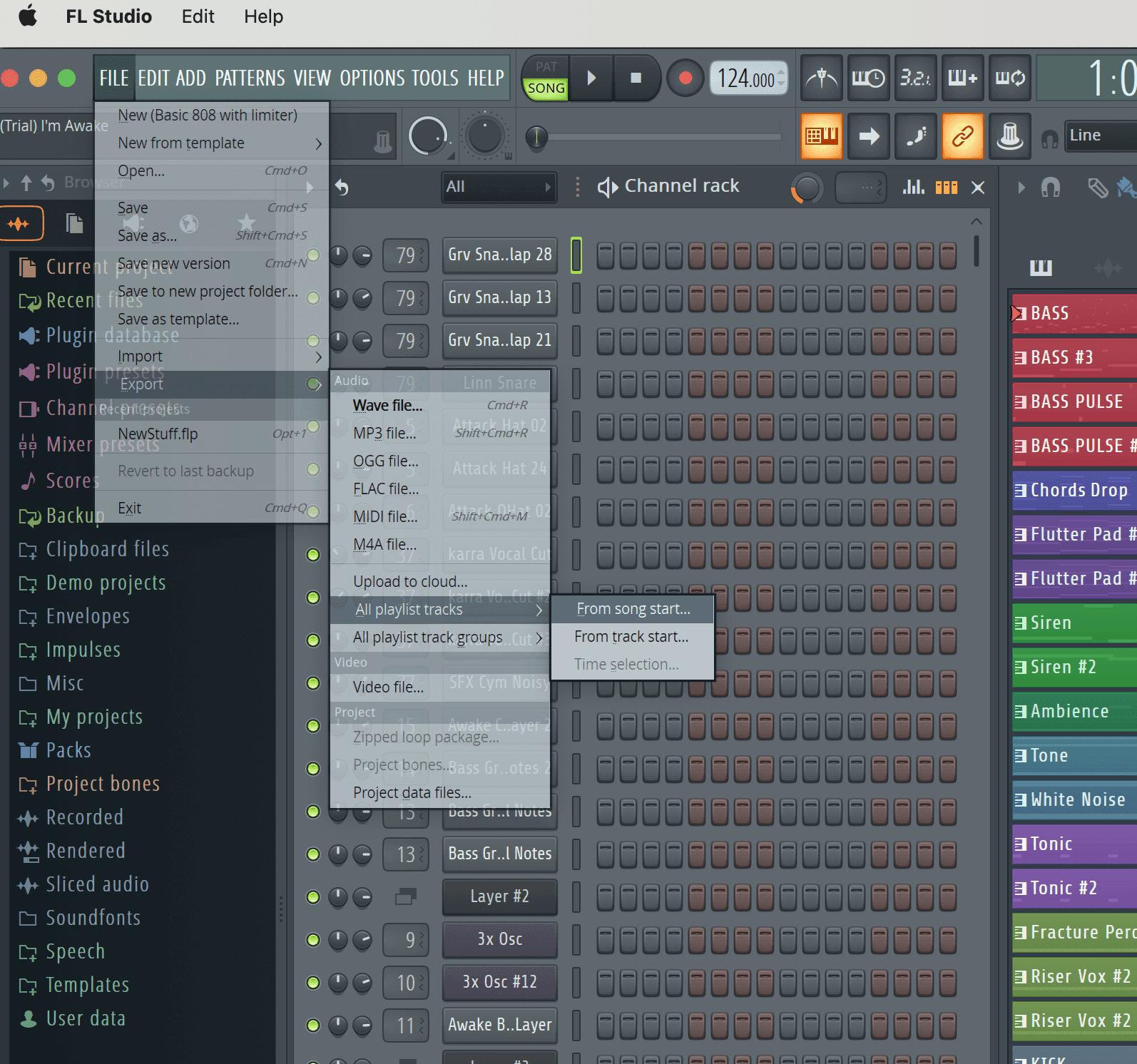Screen dimensions: 1137x1064
Task: Click the Channel rack options dots
Action: [x=578, y=188]
